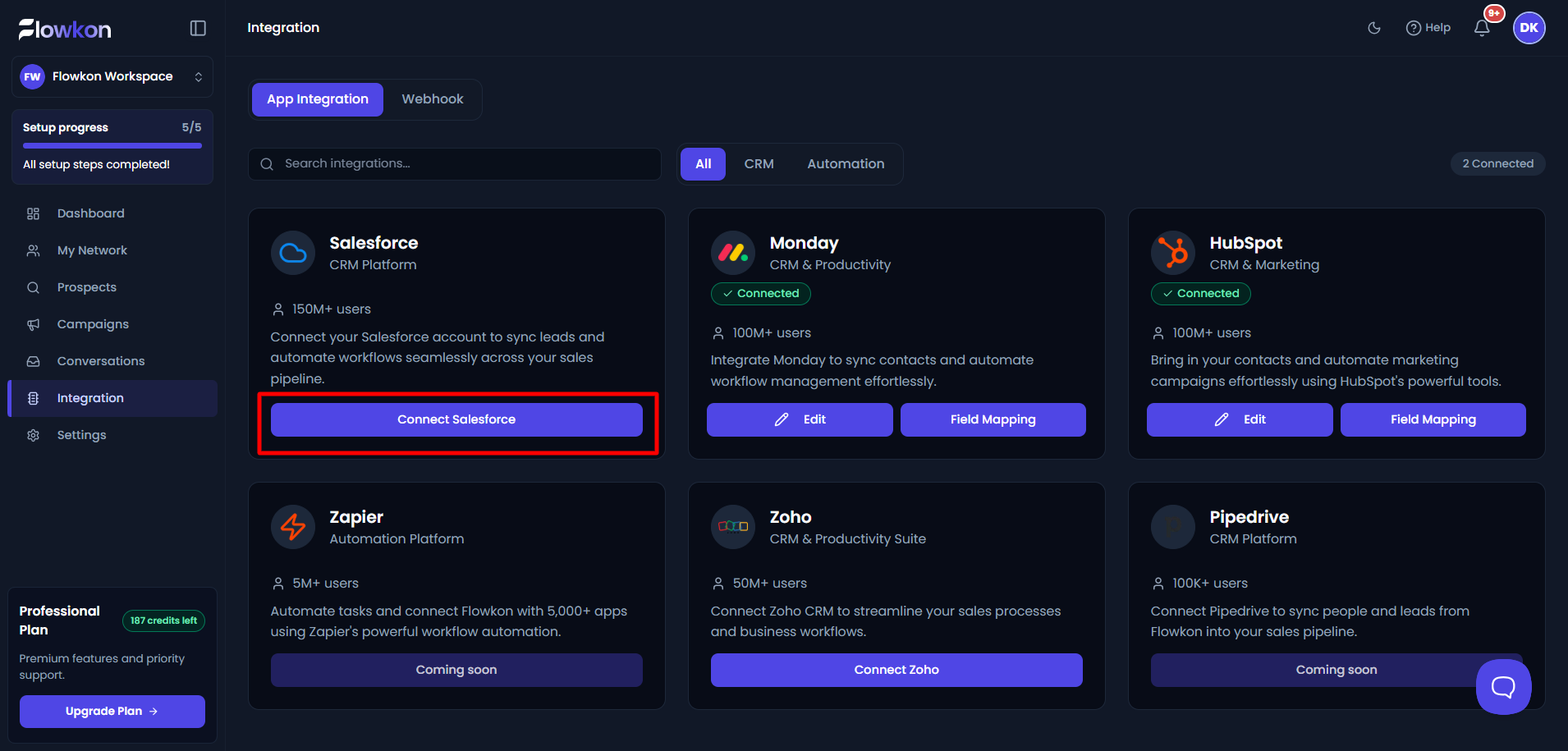Focus the Search integrations field

coord(455,164)
